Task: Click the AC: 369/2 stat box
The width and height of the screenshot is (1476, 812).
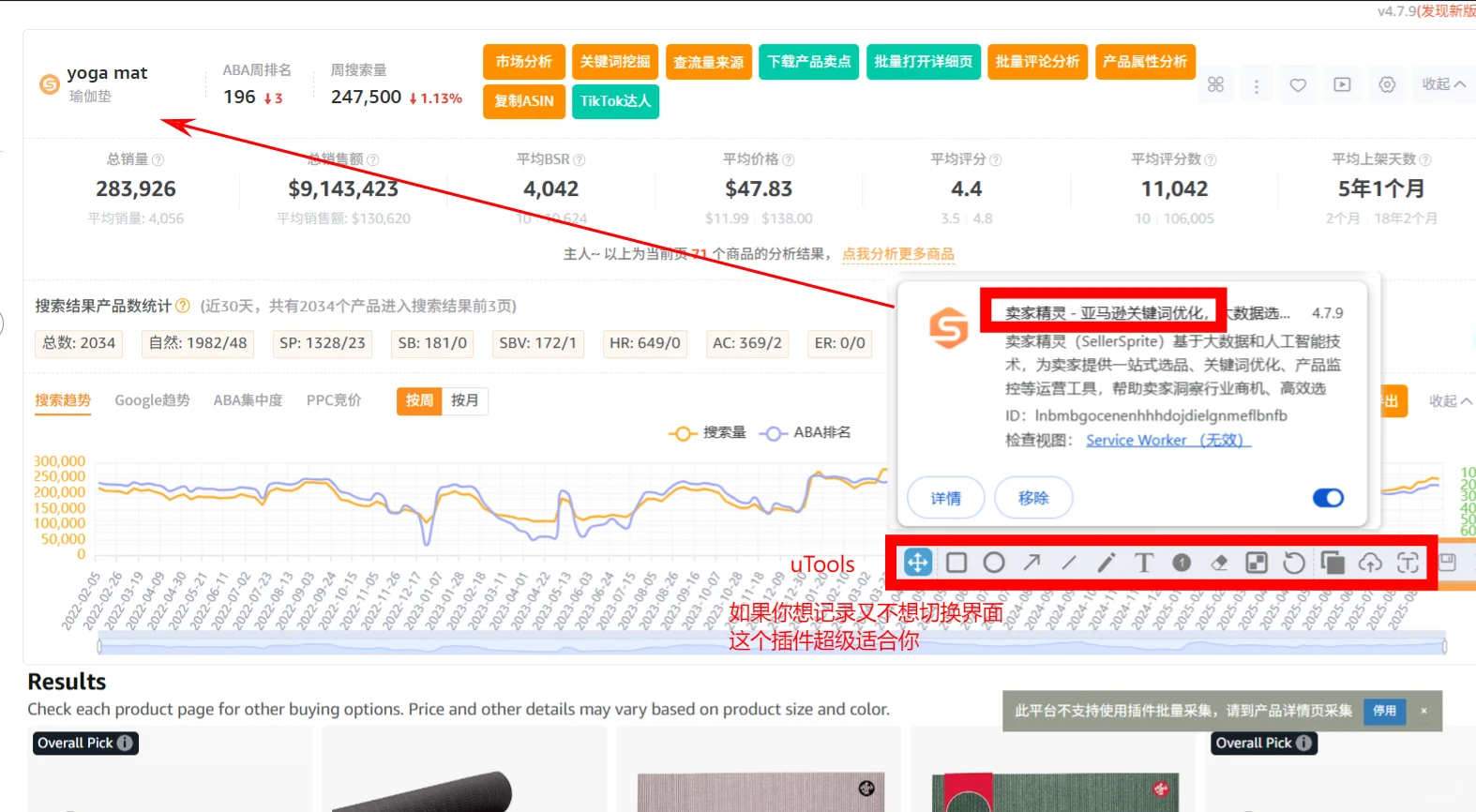Action: (747, 343)
